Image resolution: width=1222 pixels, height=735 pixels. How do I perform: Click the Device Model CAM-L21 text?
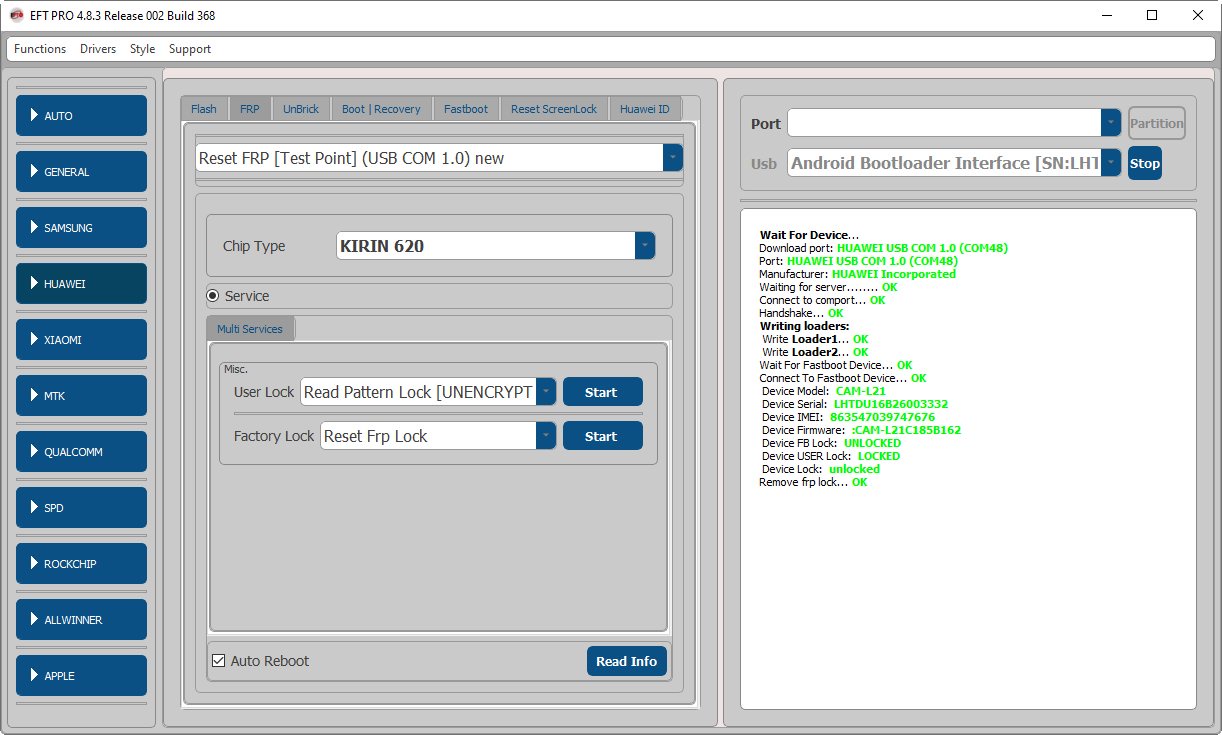(x=861, y=391)
